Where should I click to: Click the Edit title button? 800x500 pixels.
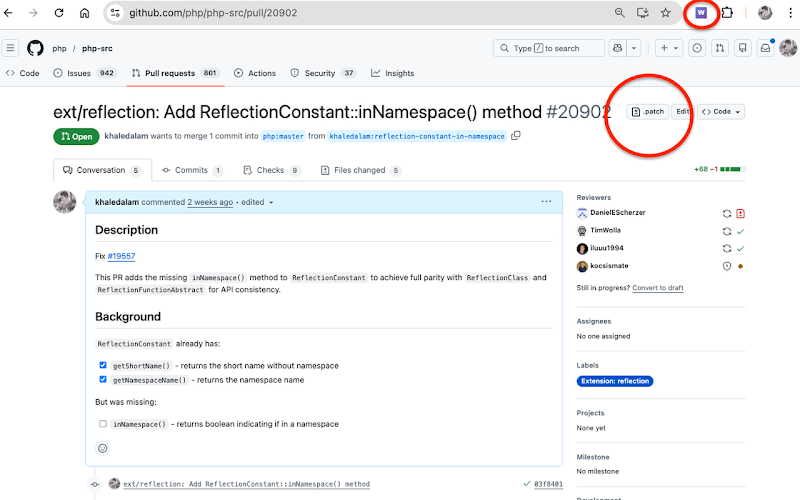682,112
